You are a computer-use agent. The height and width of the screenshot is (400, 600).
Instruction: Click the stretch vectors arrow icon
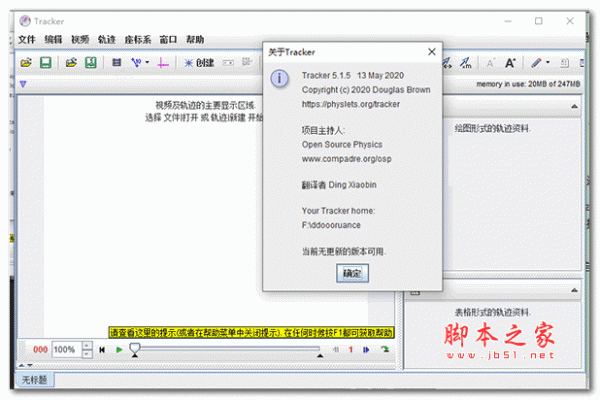tap(447, 63)
